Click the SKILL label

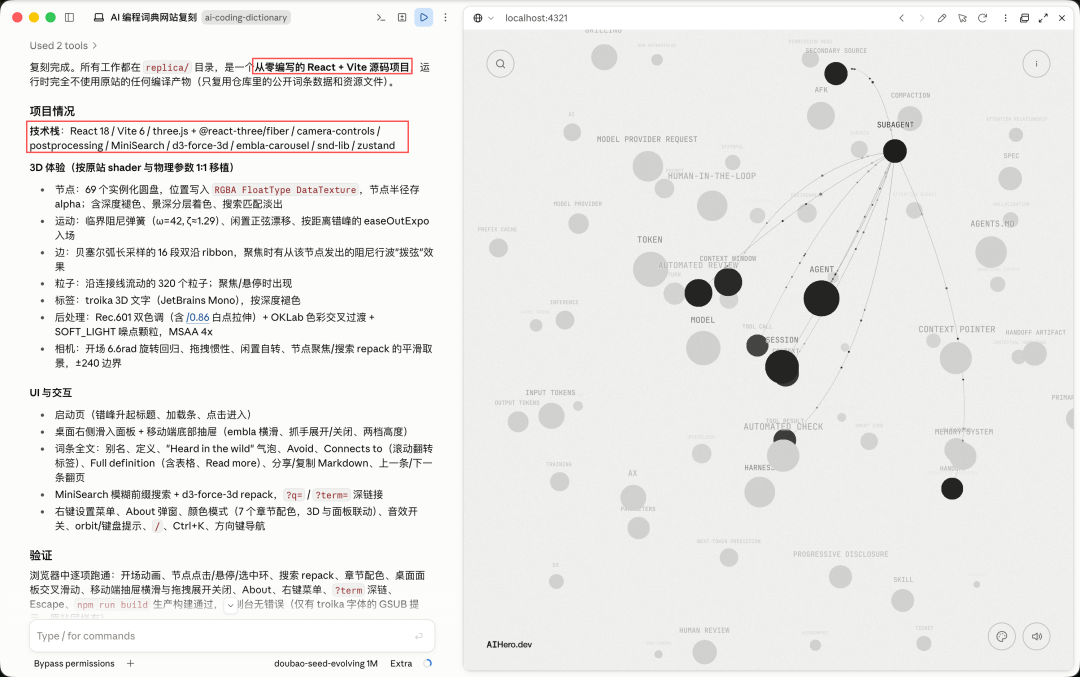click(x=903, y=580)
